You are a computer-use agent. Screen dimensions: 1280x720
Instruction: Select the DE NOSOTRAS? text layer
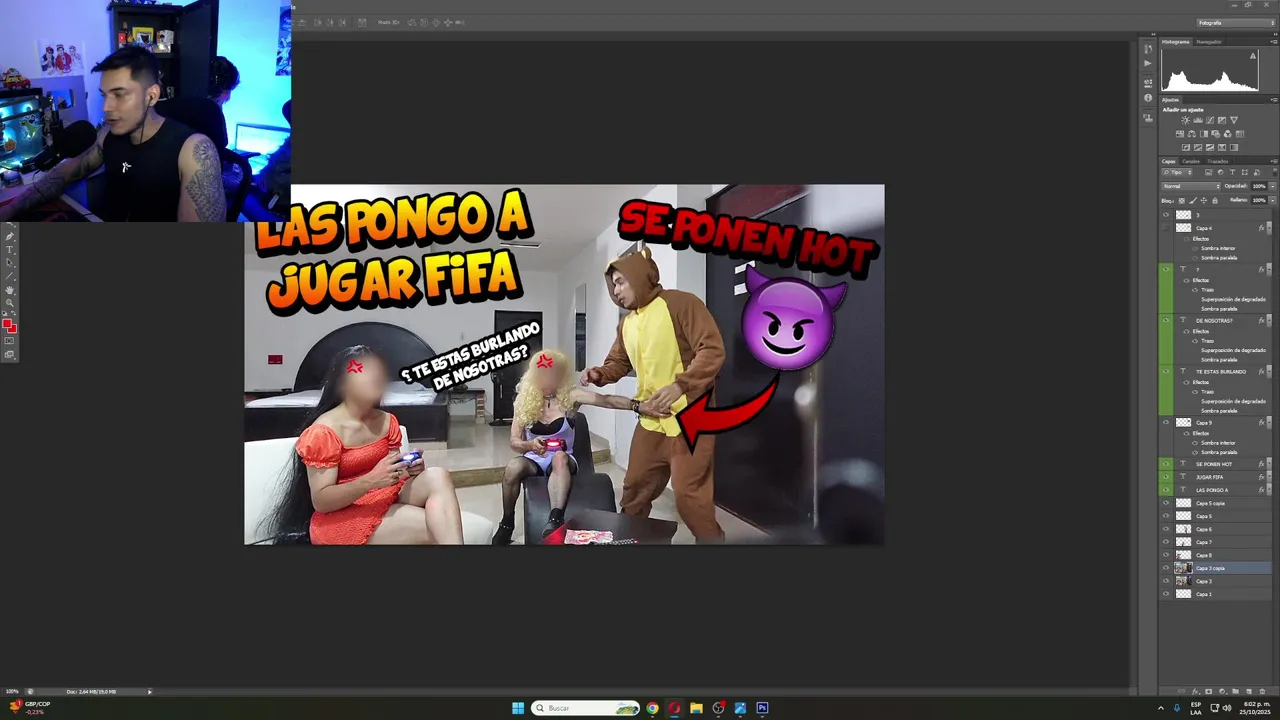pyautogui.click(x=1216, y=320)
